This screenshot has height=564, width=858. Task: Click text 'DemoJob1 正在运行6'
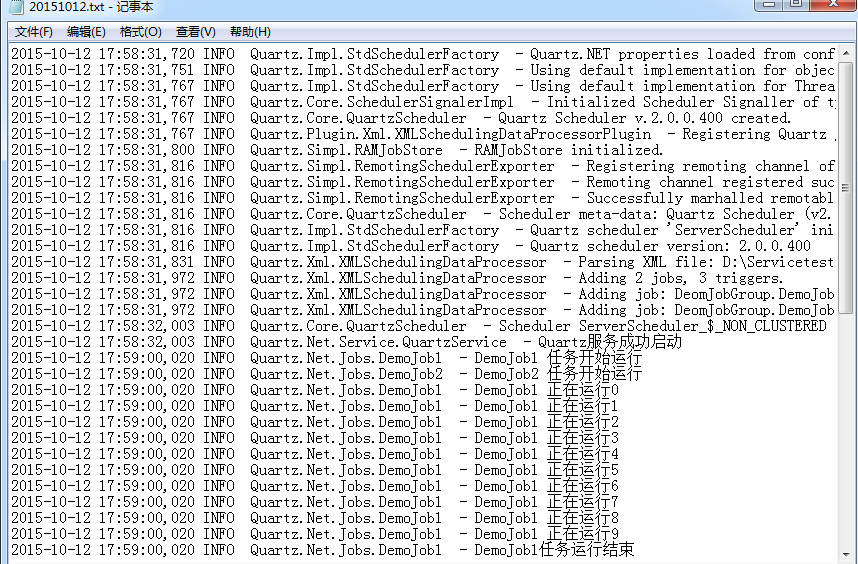click(547, 486)
